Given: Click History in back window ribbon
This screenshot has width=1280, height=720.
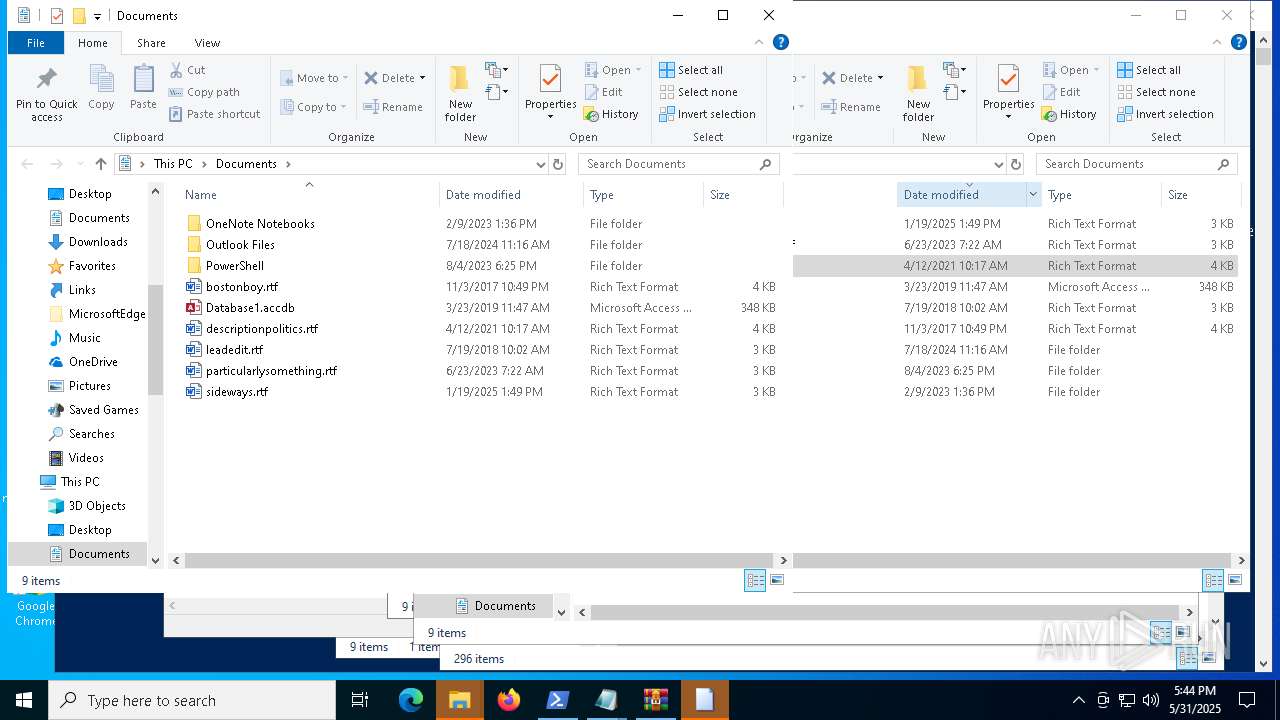Looking at the screenshot, I should point(1069,114).
